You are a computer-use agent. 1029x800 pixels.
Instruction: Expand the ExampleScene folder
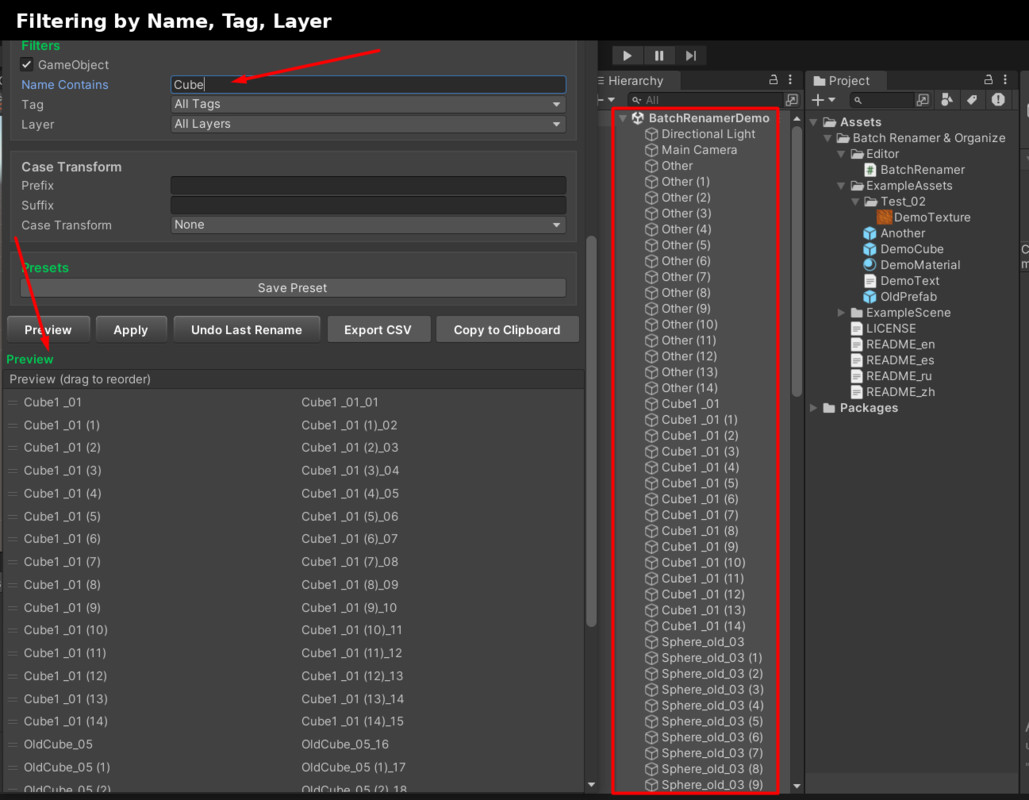tap(841, 312)
